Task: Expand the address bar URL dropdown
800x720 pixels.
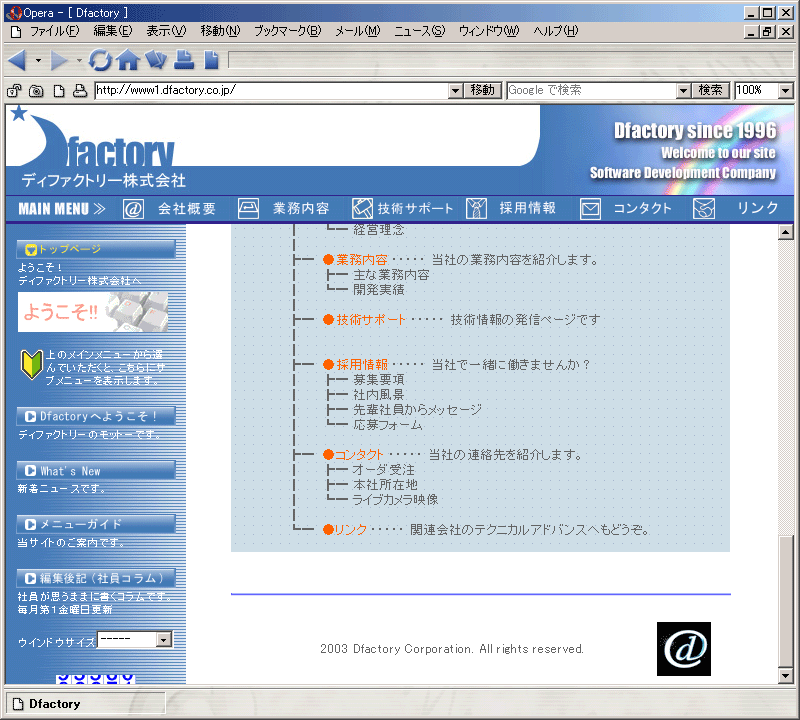Action: click(x=456, y=91)
